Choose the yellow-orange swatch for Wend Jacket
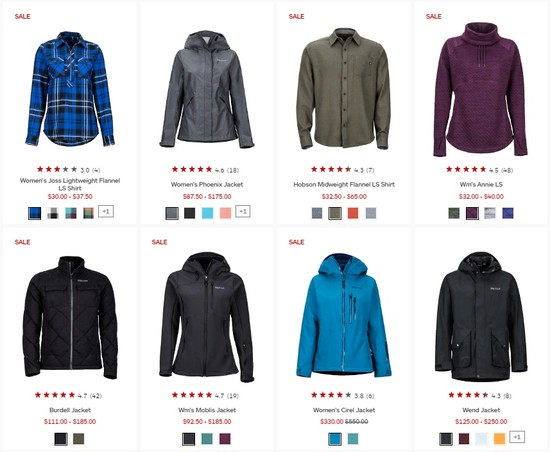This screenshot has height=452, width=550. click(499, 439)
